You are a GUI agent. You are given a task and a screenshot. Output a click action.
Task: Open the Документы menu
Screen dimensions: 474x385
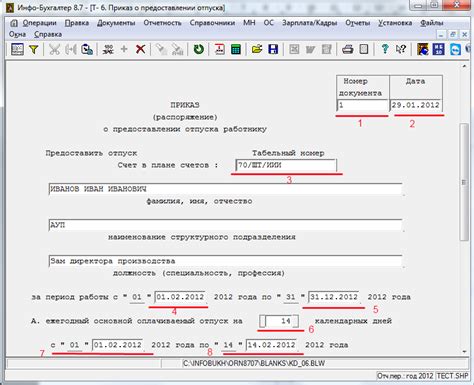(116, 23)
